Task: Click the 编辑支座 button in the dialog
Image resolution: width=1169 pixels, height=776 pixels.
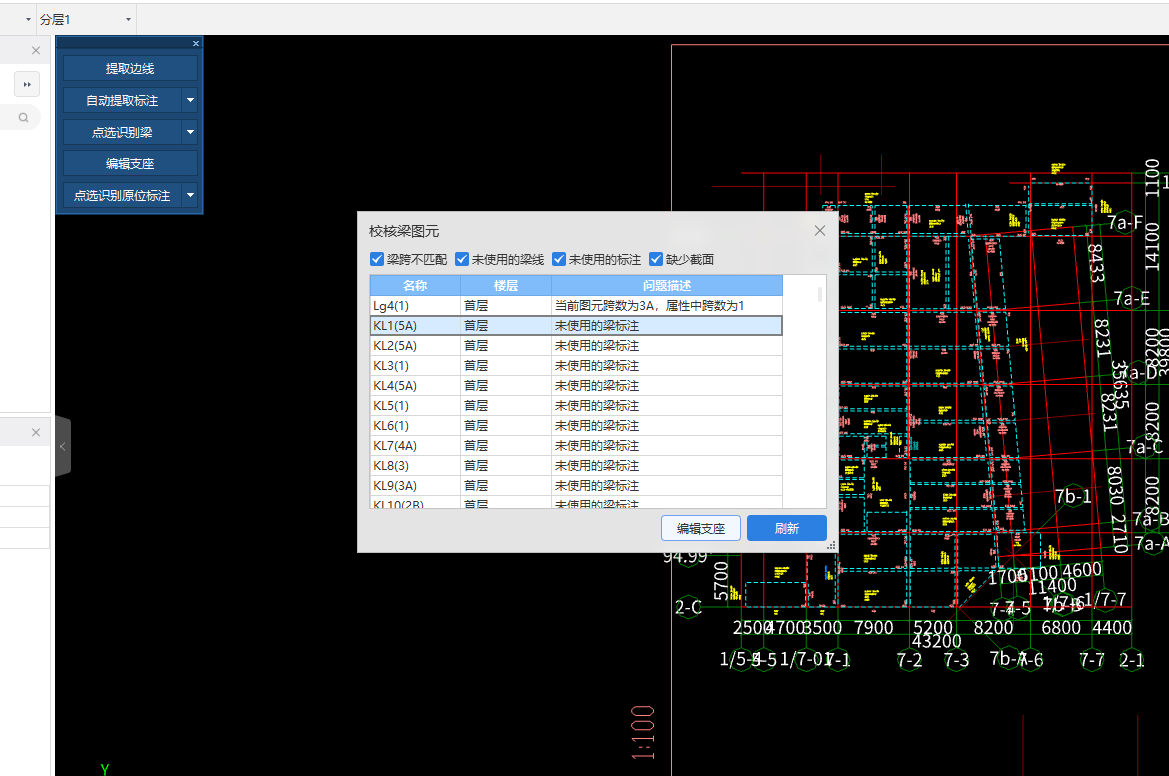Action: click(x=701, y=529)
